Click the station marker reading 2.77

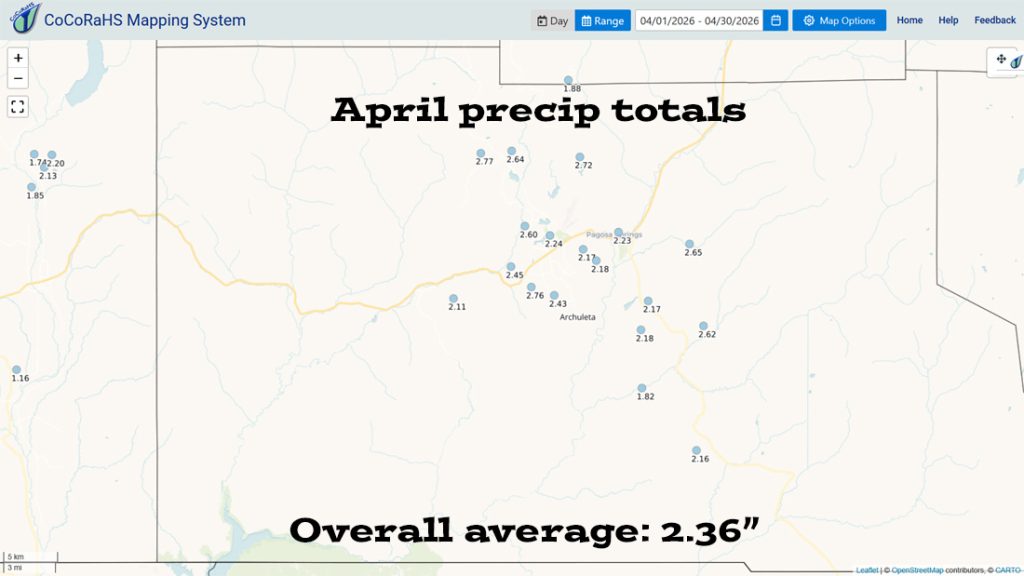[x=481, y=153]
